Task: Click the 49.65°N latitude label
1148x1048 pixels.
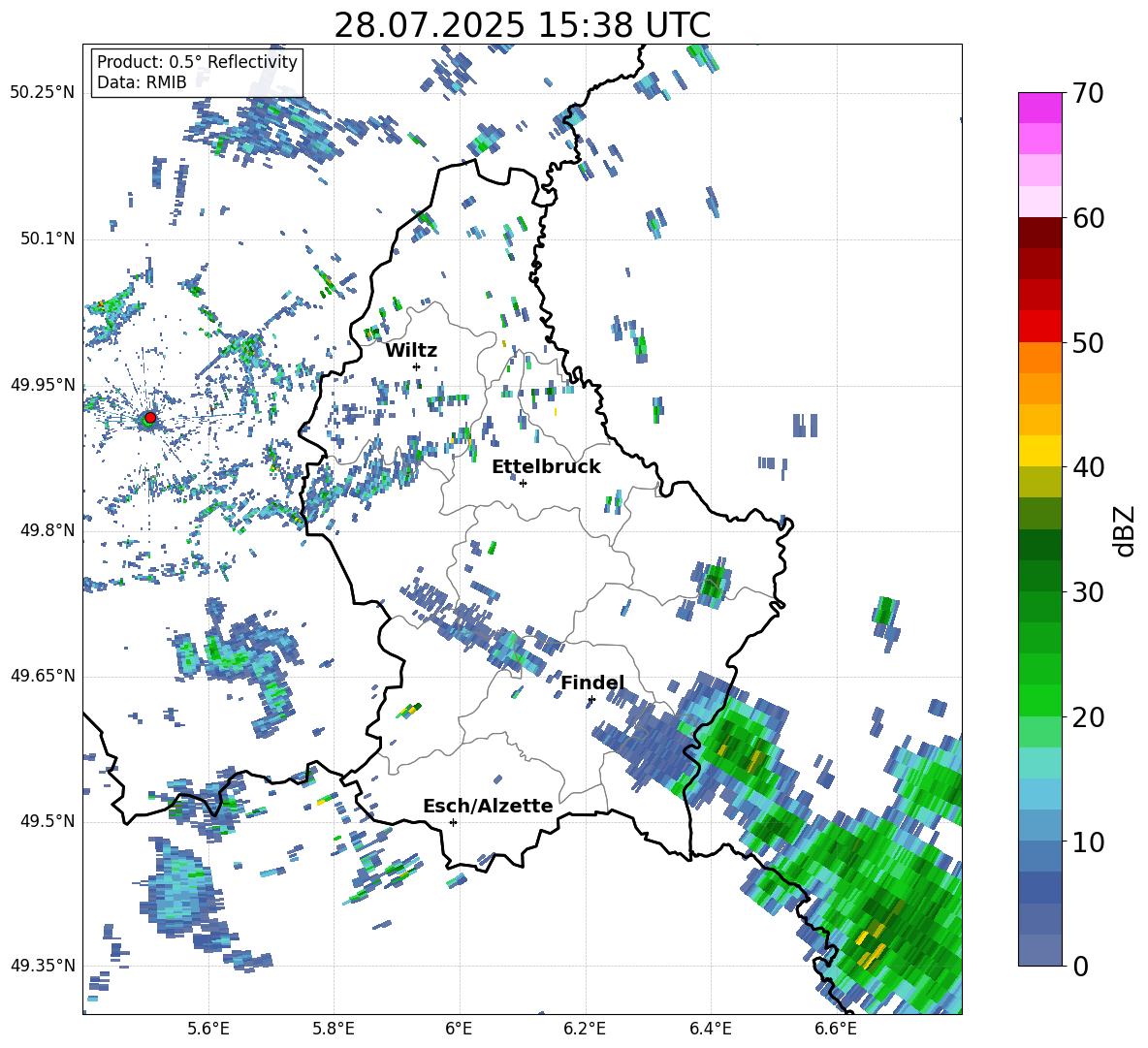Action: click(43, 676)
